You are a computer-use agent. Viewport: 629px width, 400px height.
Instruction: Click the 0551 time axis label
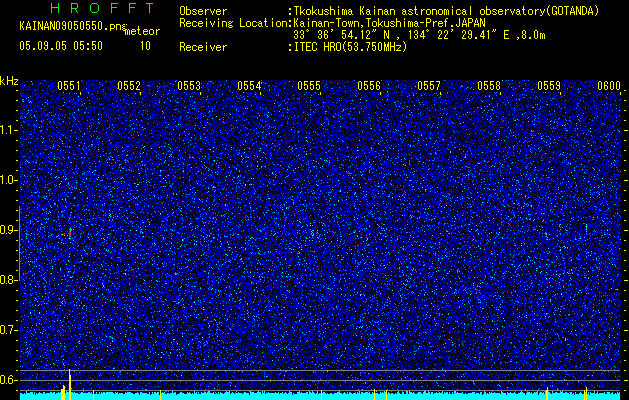pos(69,86)
